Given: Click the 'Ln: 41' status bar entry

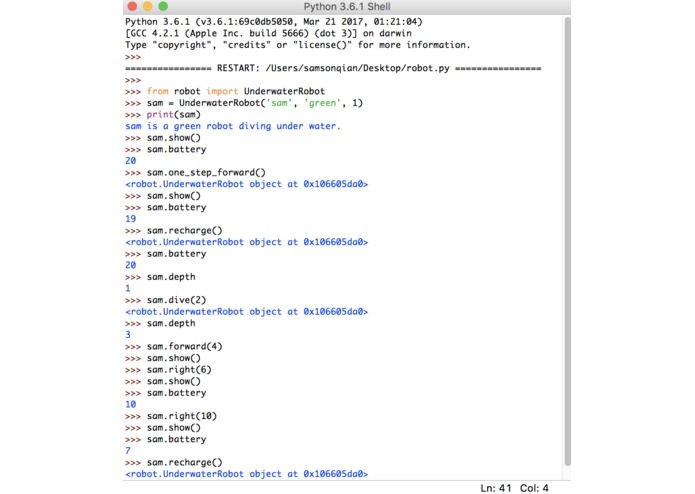Looking at the screenshot, I should 496,488.
